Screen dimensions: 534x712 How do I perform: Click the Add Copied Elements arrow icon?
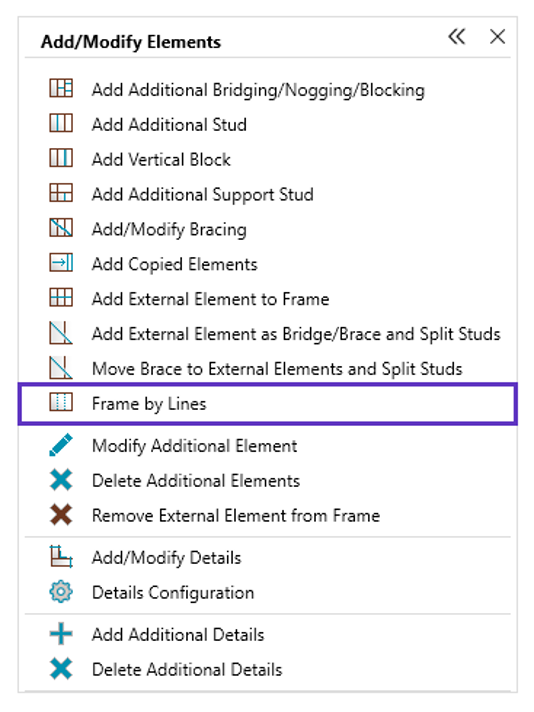[61, 263]
